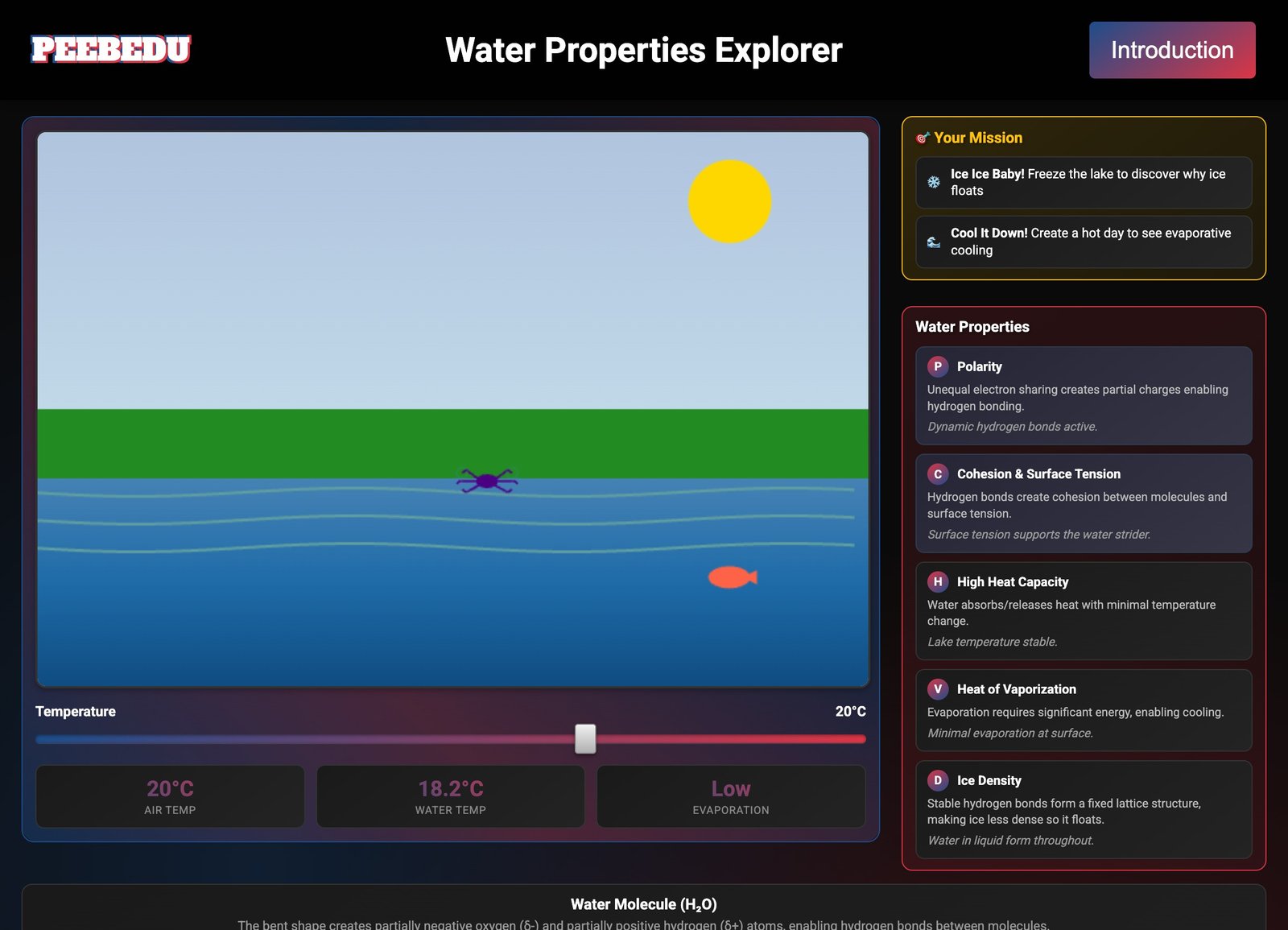Image resolution: width=1288 pixels, height=930 pixels.
Task: Click the snowflake icon beside Ice Ice Baby
Action: pyautogui.click(x=932, y=182)
